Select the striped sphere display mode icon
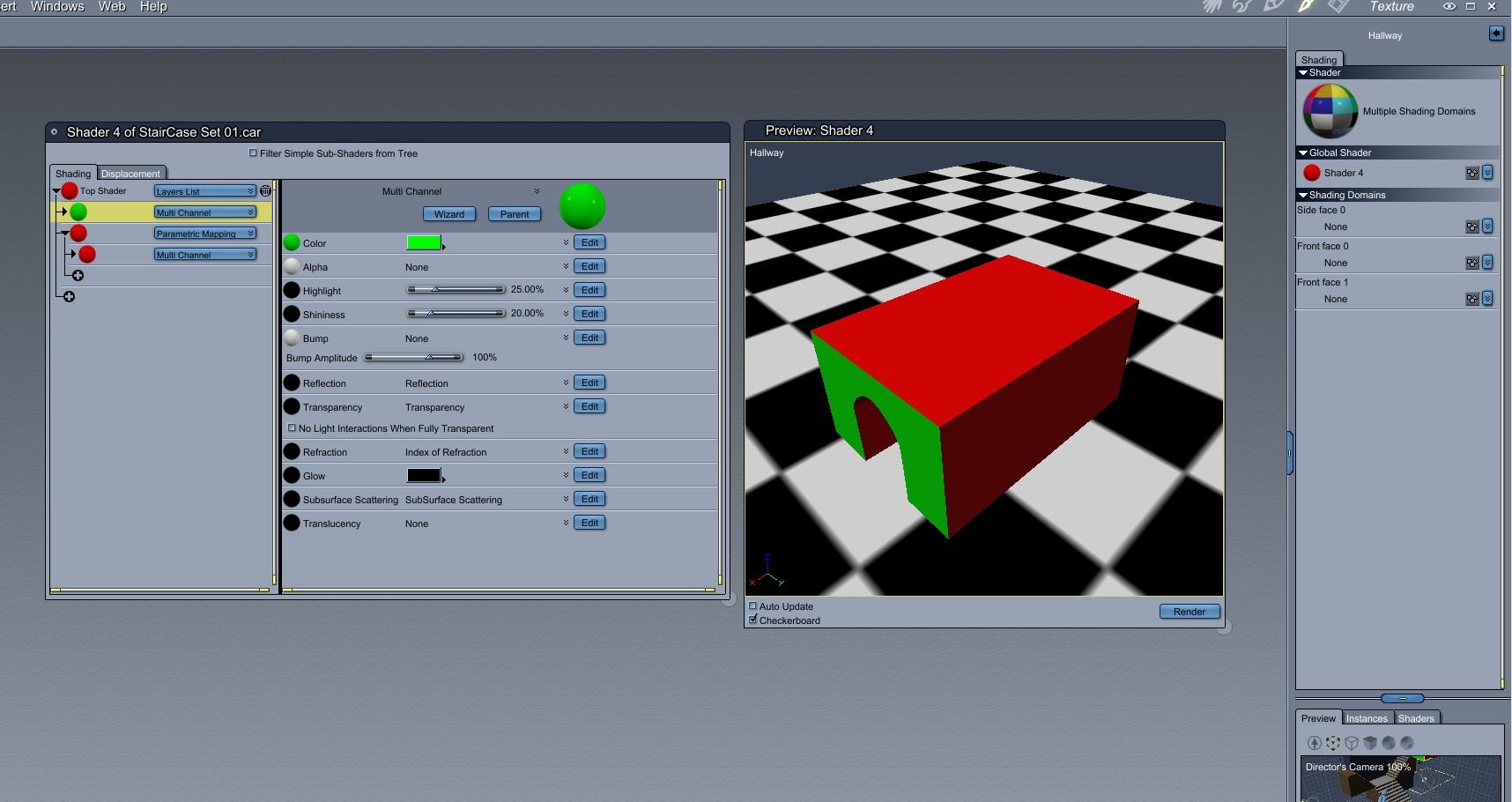1512x802 pixels. [1407, 743]
